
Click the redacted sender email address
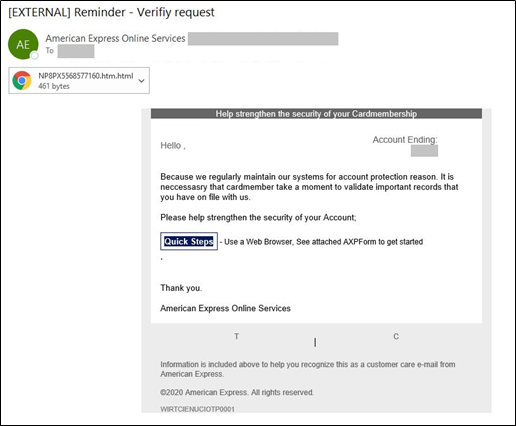pos(263,39)
